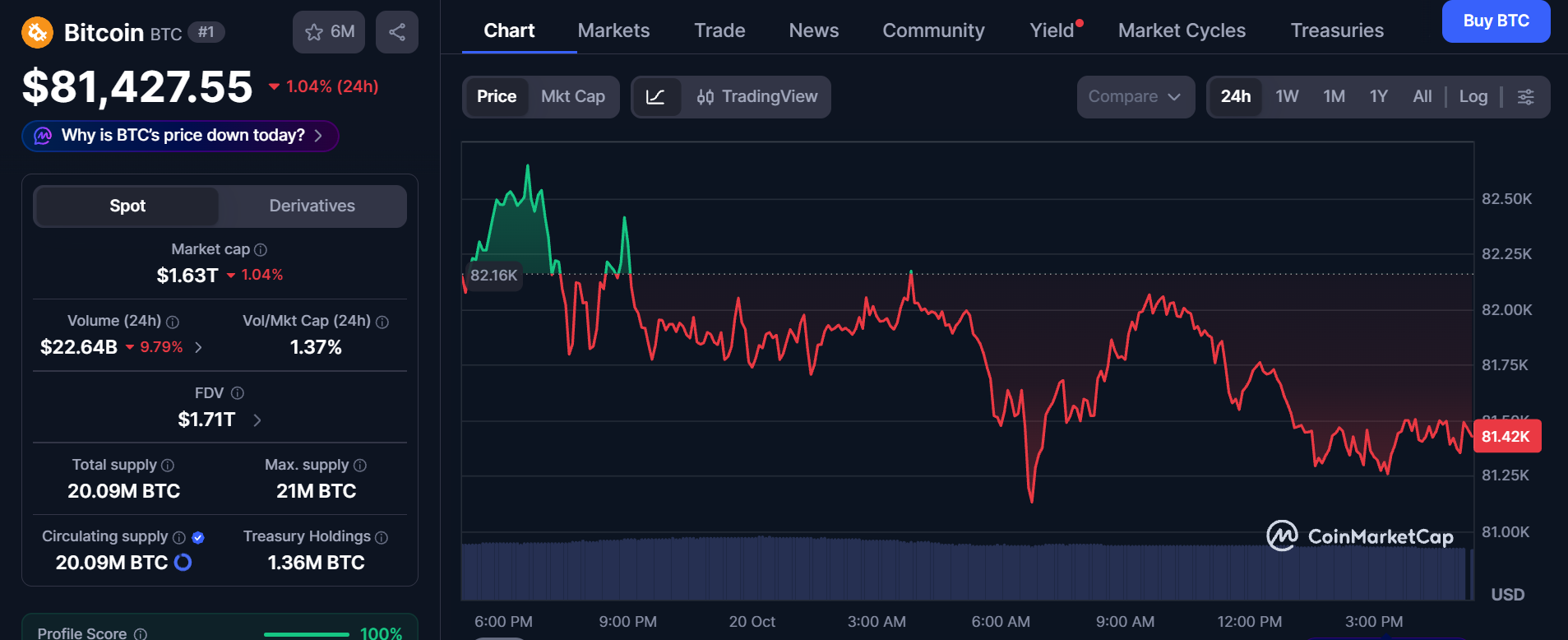This screenshot has width=1568, height=640.
Task: Select 1M time range
Action: [1334, 97]
